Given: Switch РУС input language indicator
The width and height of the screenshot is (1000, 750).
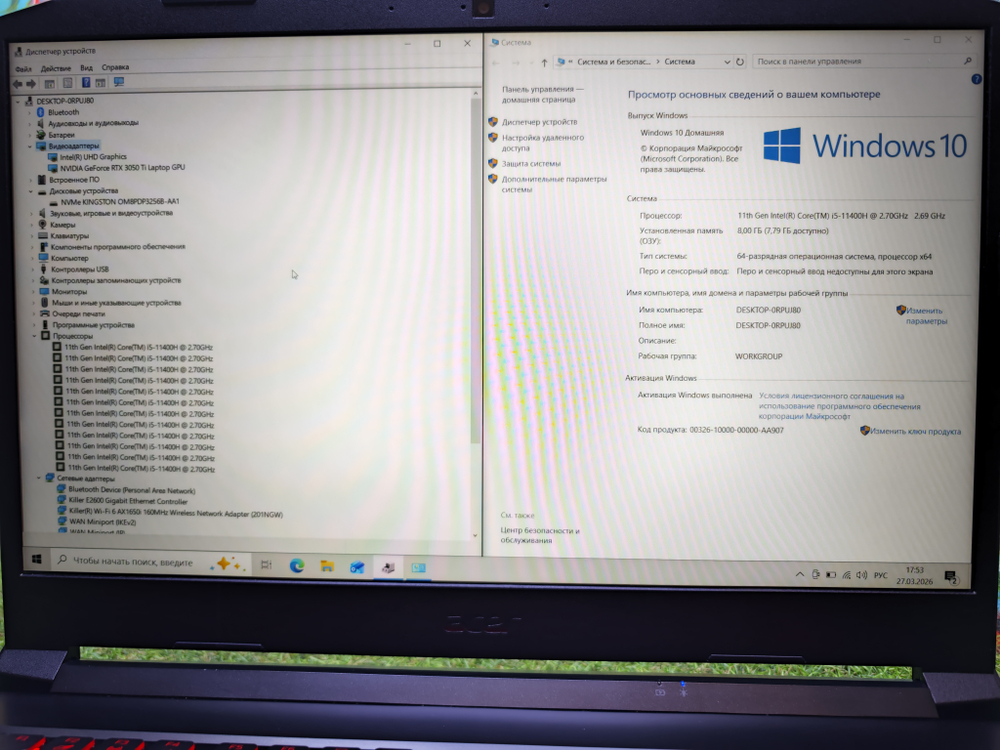Looking at the screenshot, I should click(881, 575).
